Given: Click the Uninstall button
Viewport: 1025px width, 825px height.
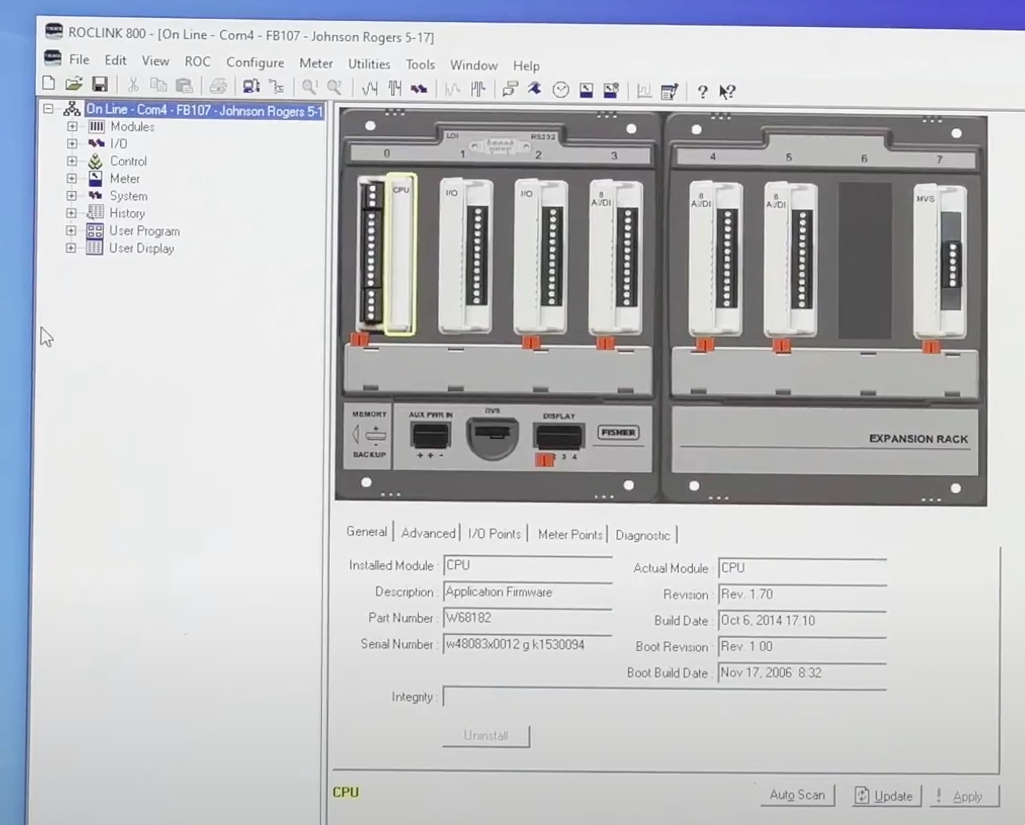Looking at the screenshot, I should tap(486, 735).
